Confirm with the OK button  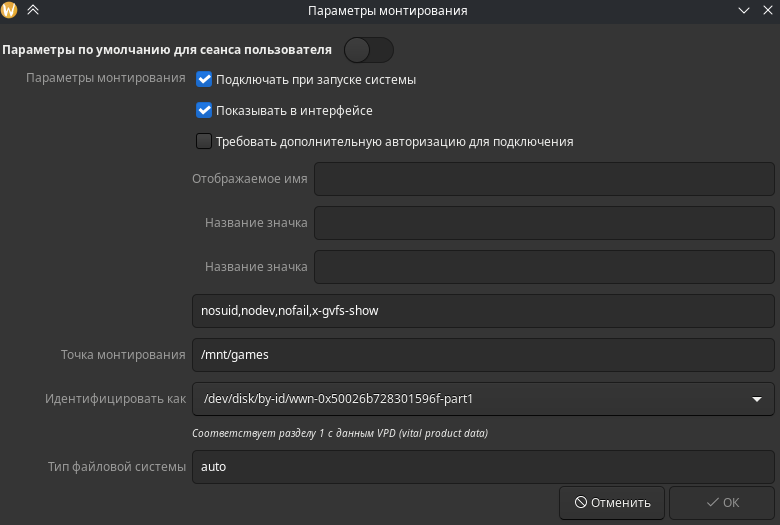pos(721,502)
